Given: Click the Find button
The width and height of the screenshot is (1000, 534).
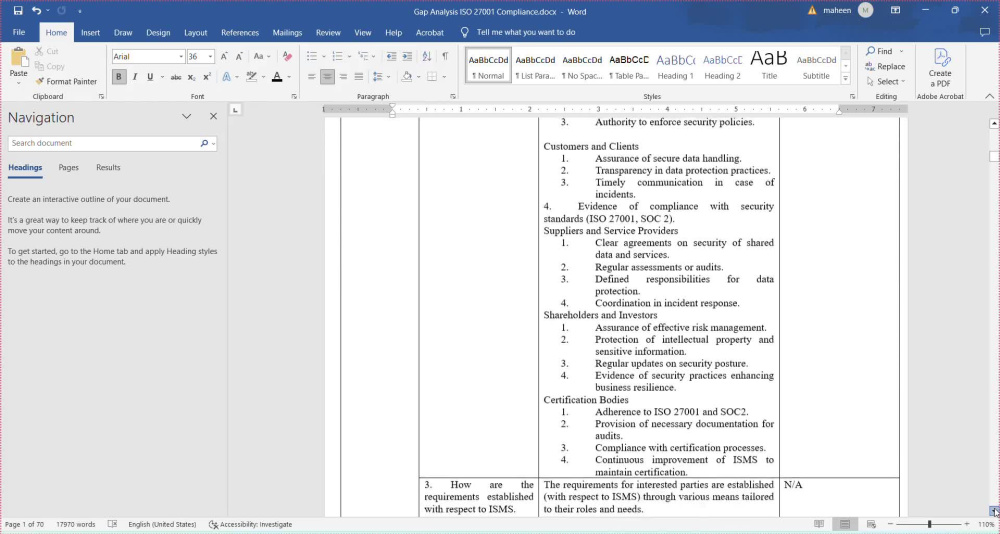Looking at the screenshot, I should click(879, 51).
